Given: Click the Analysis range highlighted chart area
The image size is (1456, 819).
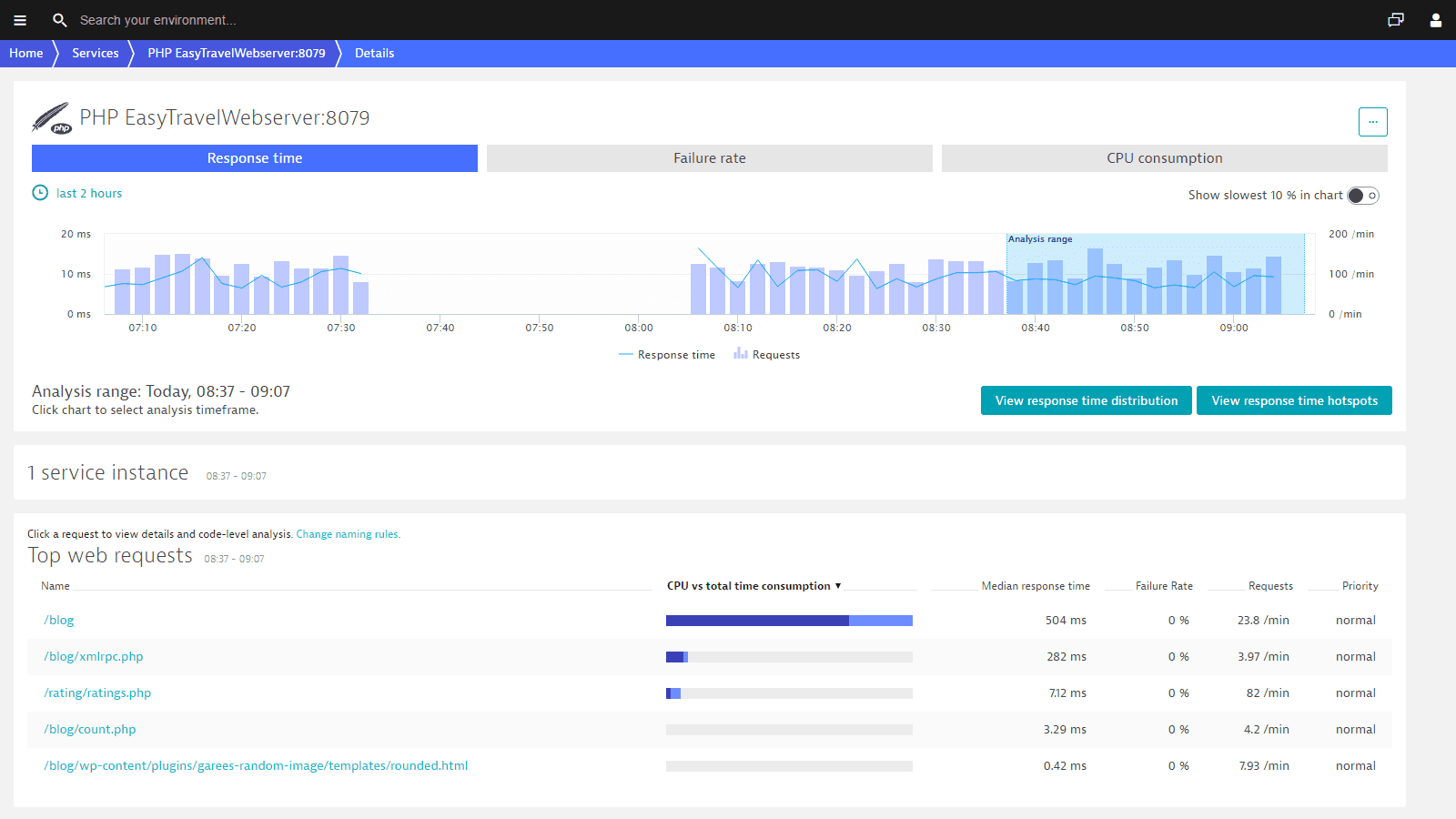Looking at the screenshot, I should point(1156,274).
